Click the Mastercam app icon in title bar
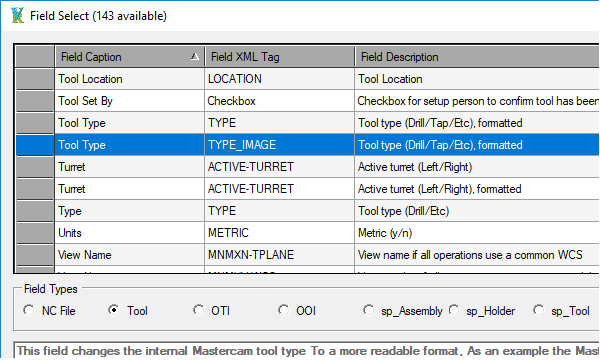The height and width of the screenshot is (360, 600). [x=17, y=16]
